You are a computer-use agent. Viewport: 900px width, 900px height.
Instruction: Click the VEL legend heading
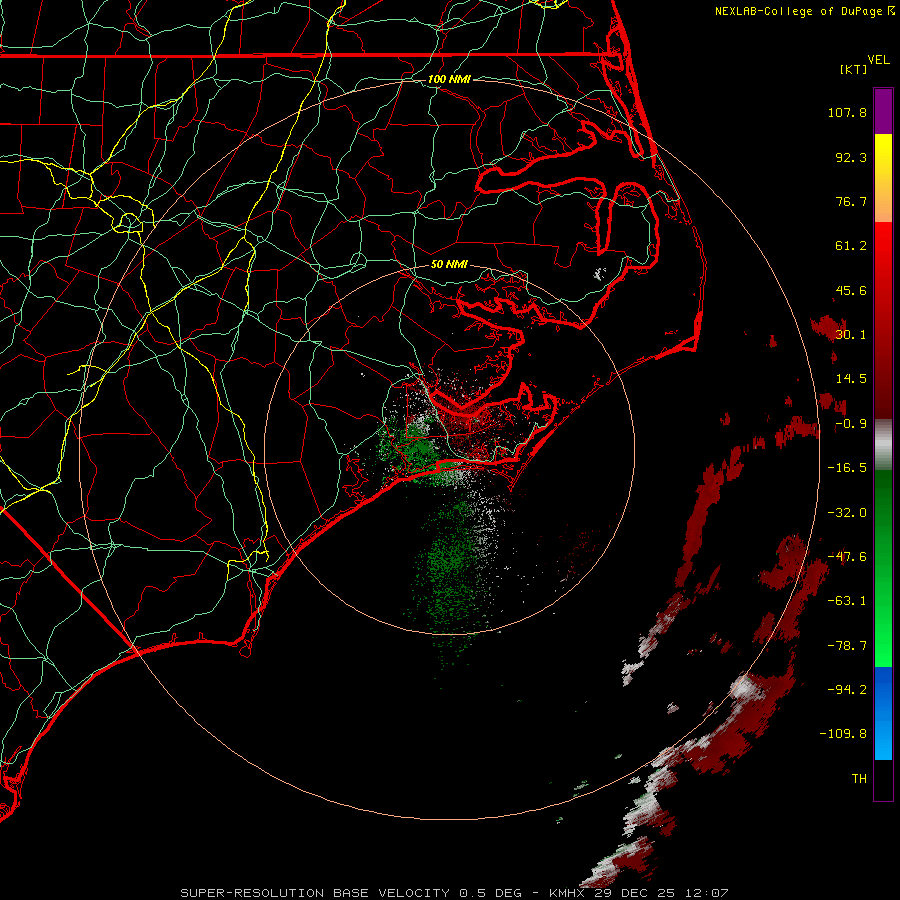click(879, 60)
